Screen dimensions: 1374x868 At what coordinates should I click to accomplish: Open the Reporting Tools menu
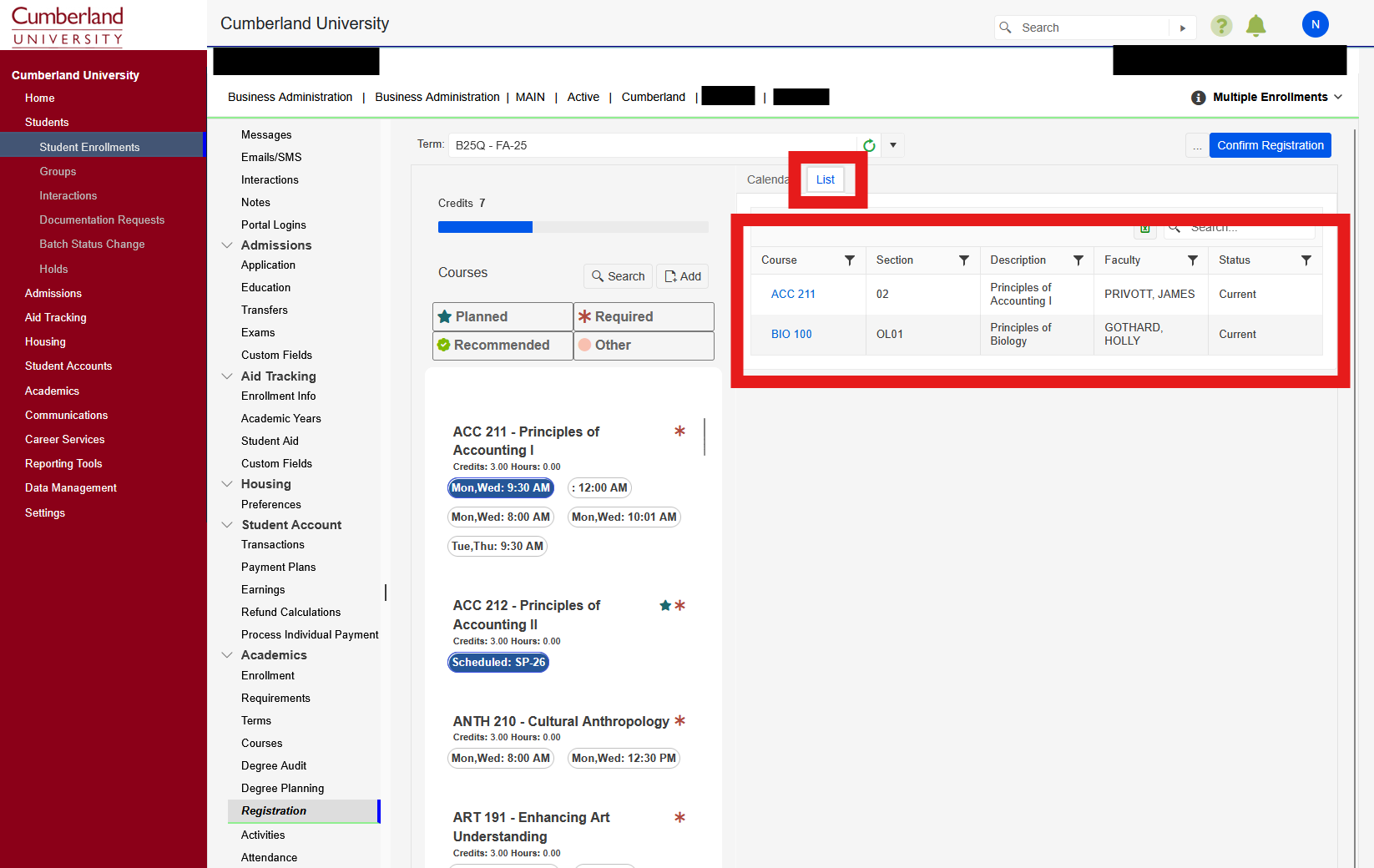click(63, 464)
